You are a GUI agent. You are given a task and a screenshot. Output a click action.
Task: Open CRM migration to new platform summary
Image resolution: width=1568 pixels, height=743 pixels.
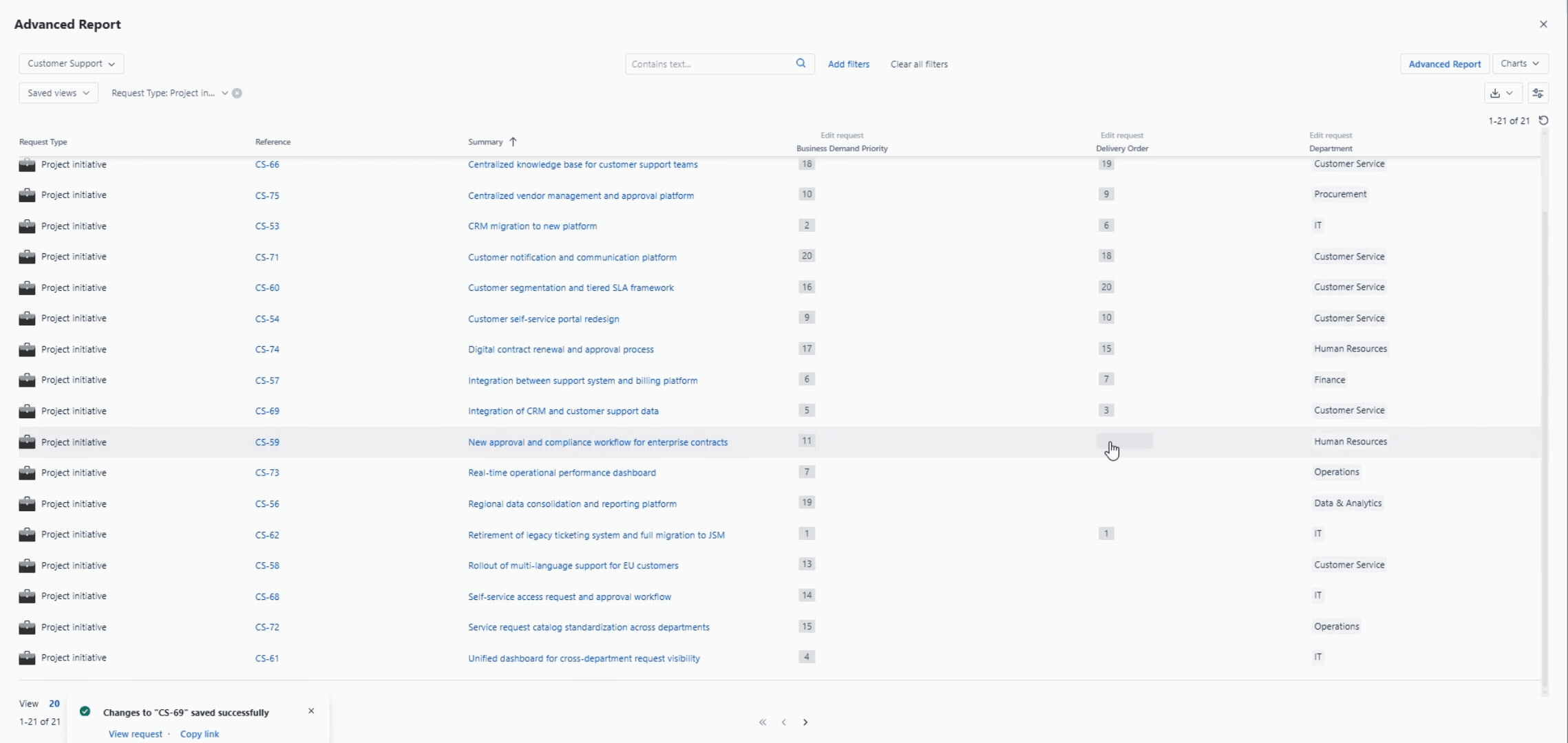click(x=533, y=226)
